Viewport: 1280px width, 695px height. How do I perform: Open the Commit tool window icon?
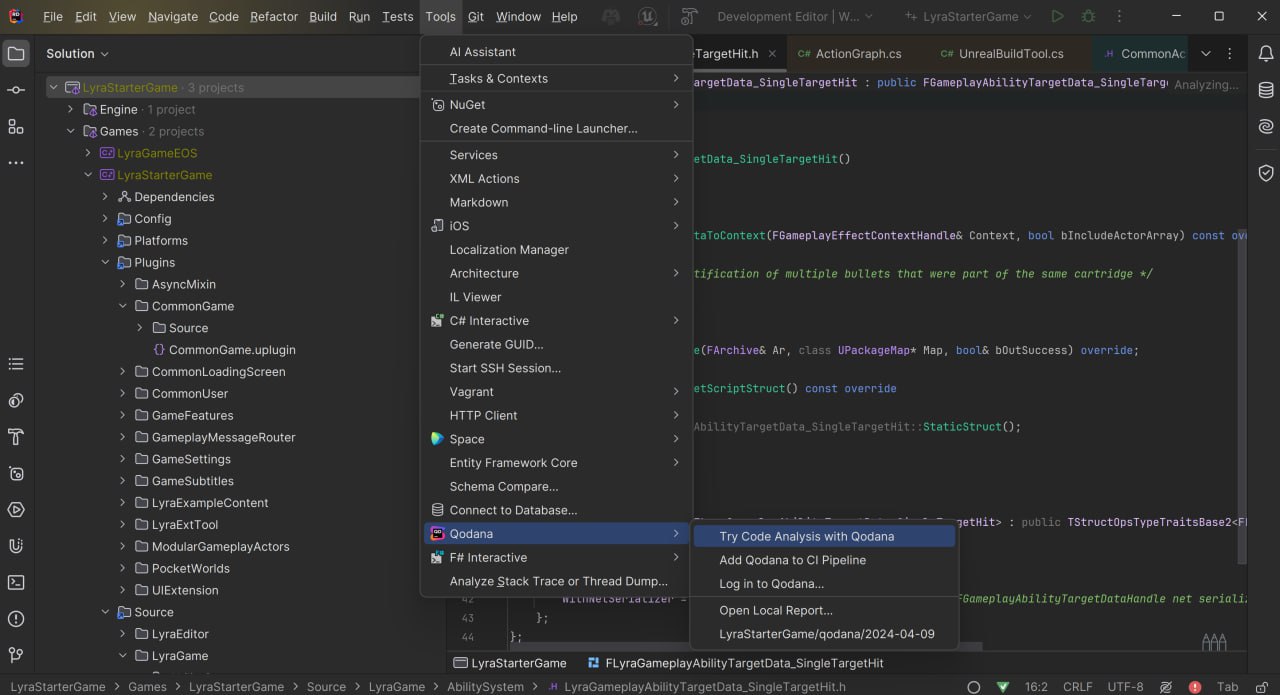[x=16, y=90]
